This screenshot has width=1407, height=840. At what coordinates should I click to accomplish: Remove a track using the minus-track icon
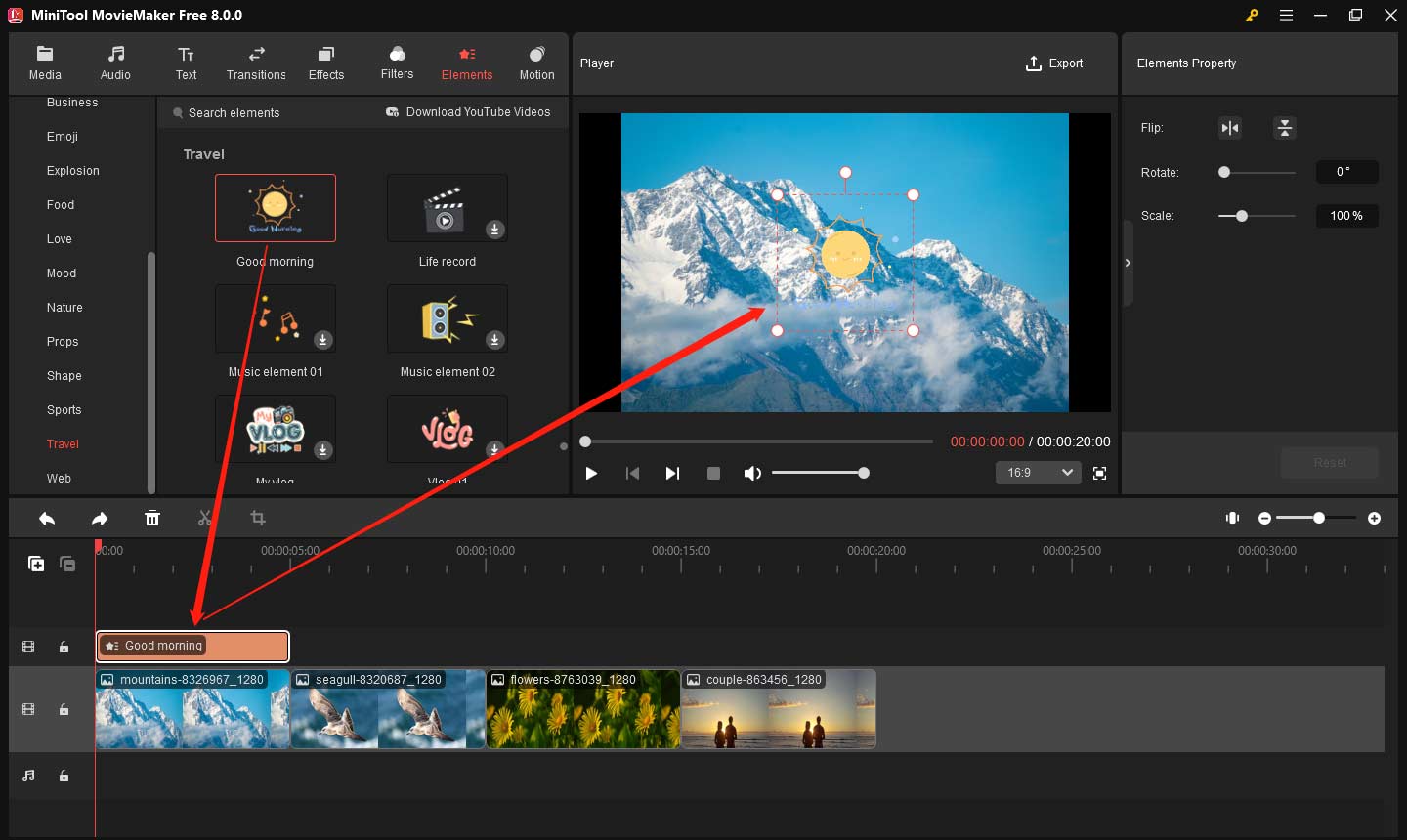click(67, 564)
